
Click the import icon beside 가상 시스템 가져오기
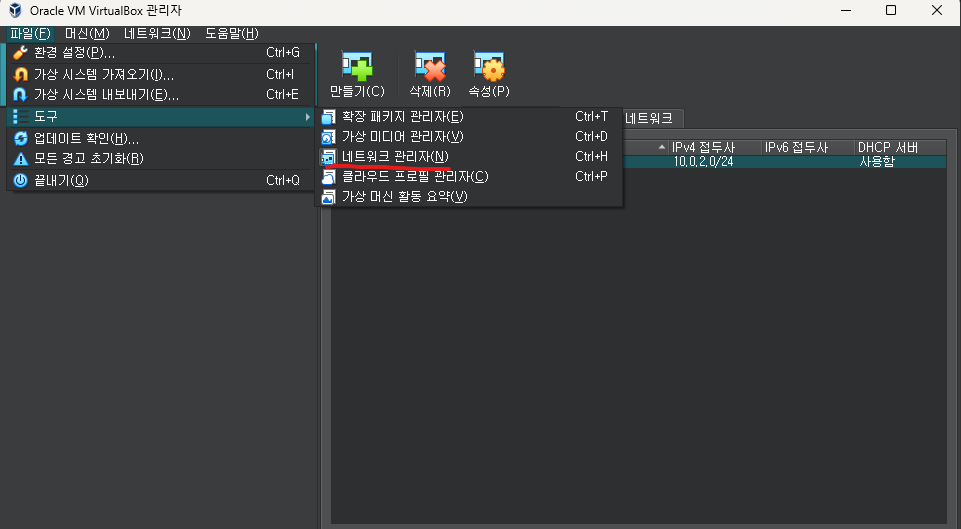click(x=20, y=74)
